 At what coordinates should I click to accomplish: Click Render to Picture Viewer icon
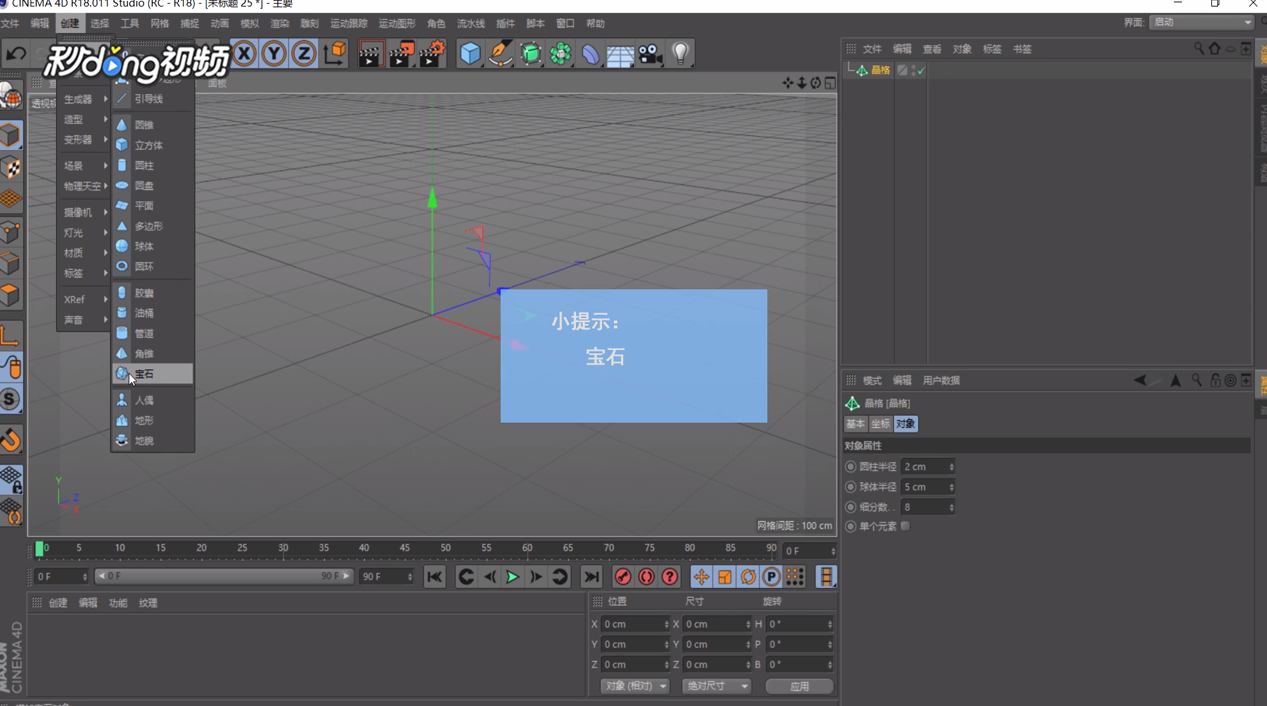[x=401, y=54]
